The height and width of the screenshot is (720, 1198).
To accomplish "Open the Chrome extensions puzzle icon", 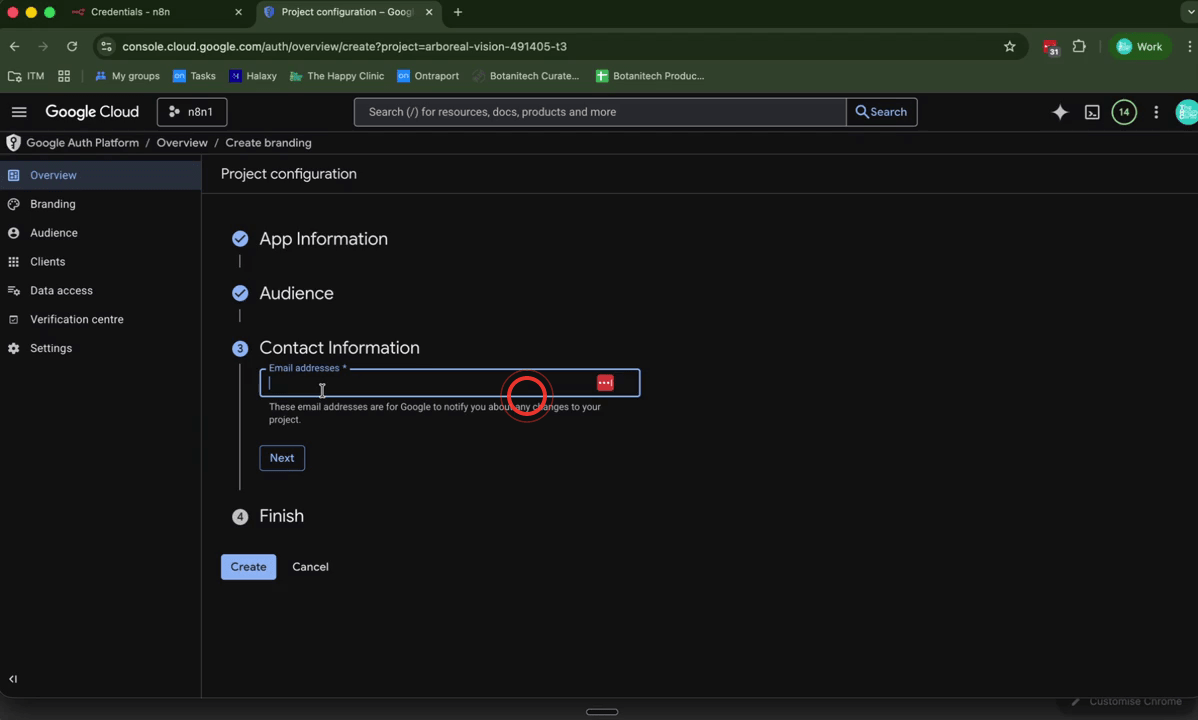I will [x=1079, y=46].
